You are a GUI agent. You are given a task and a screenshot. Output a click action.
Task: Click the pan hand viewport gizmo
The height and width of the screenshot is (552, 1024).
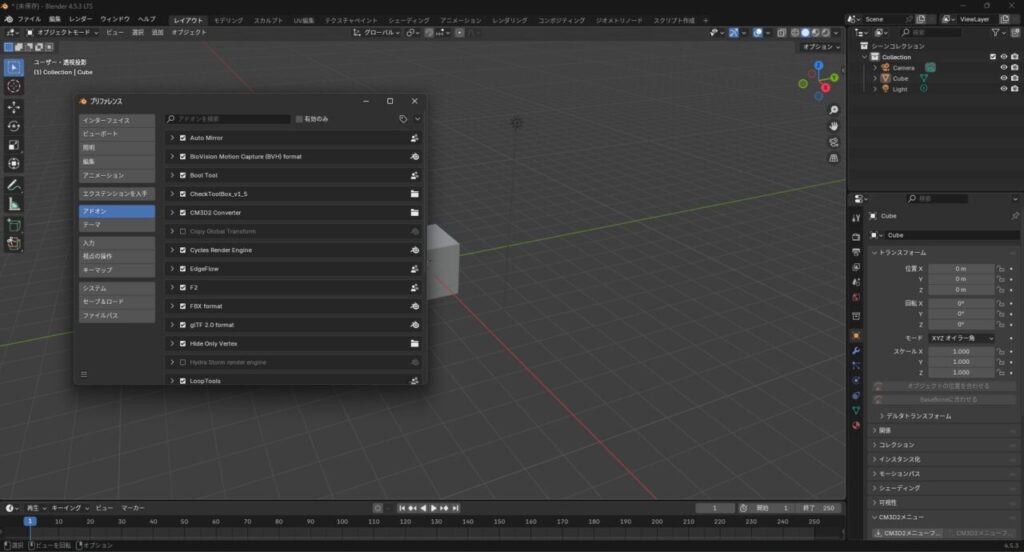(833, 126)
